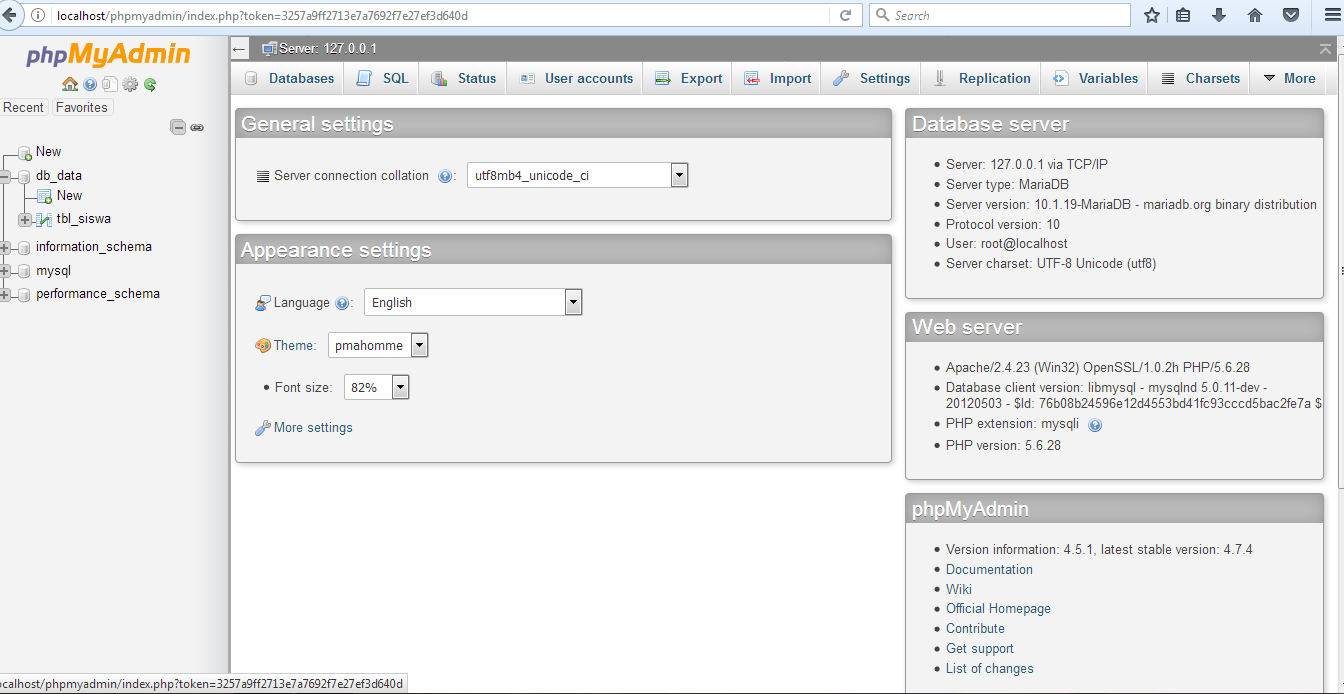The image size is (1344, 694).
Task: Switch to the Databases tab
Action: tap(288, 78)
